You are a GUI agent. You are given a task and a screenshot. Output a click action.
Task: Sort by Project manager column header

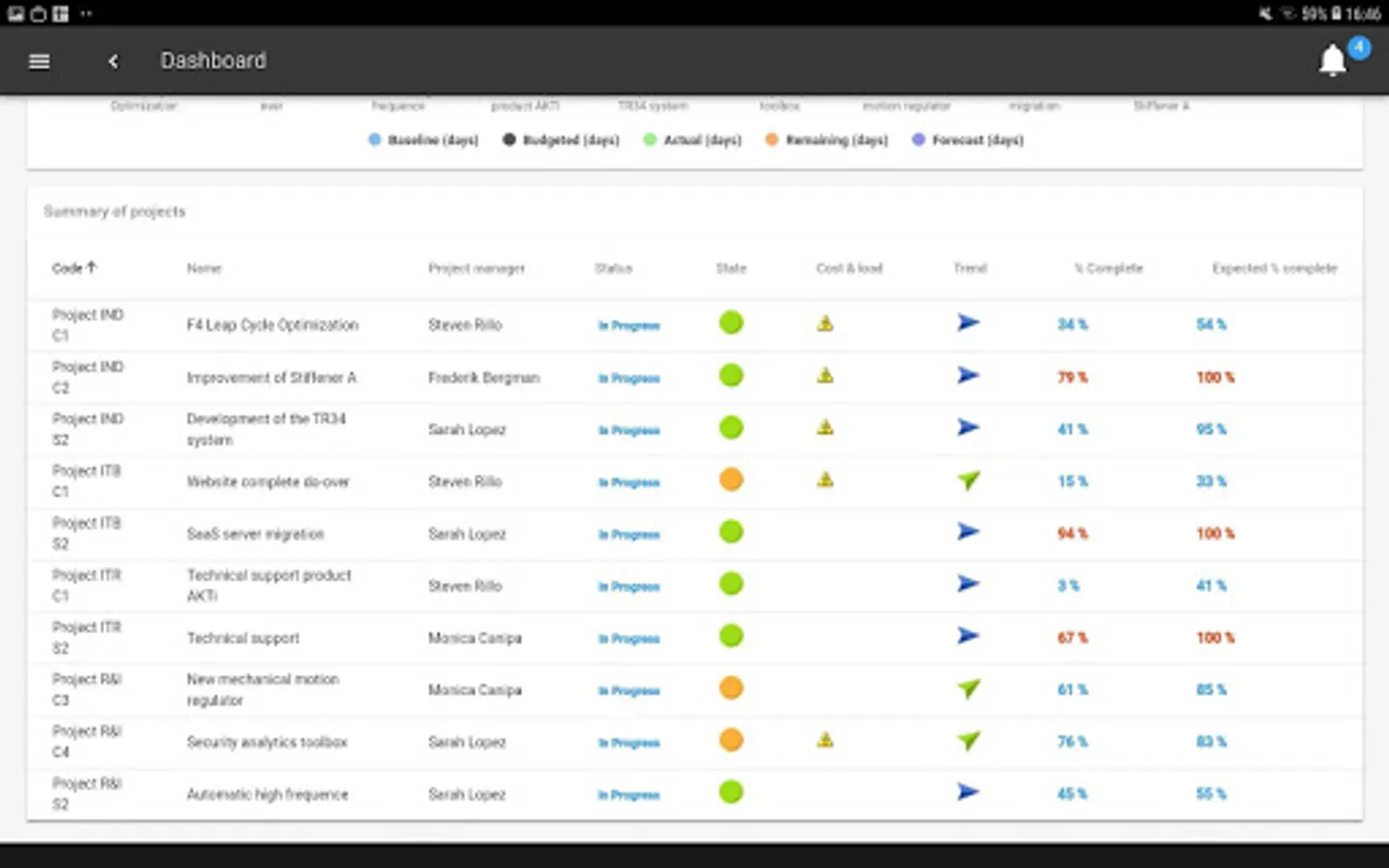tap(477, 268)
